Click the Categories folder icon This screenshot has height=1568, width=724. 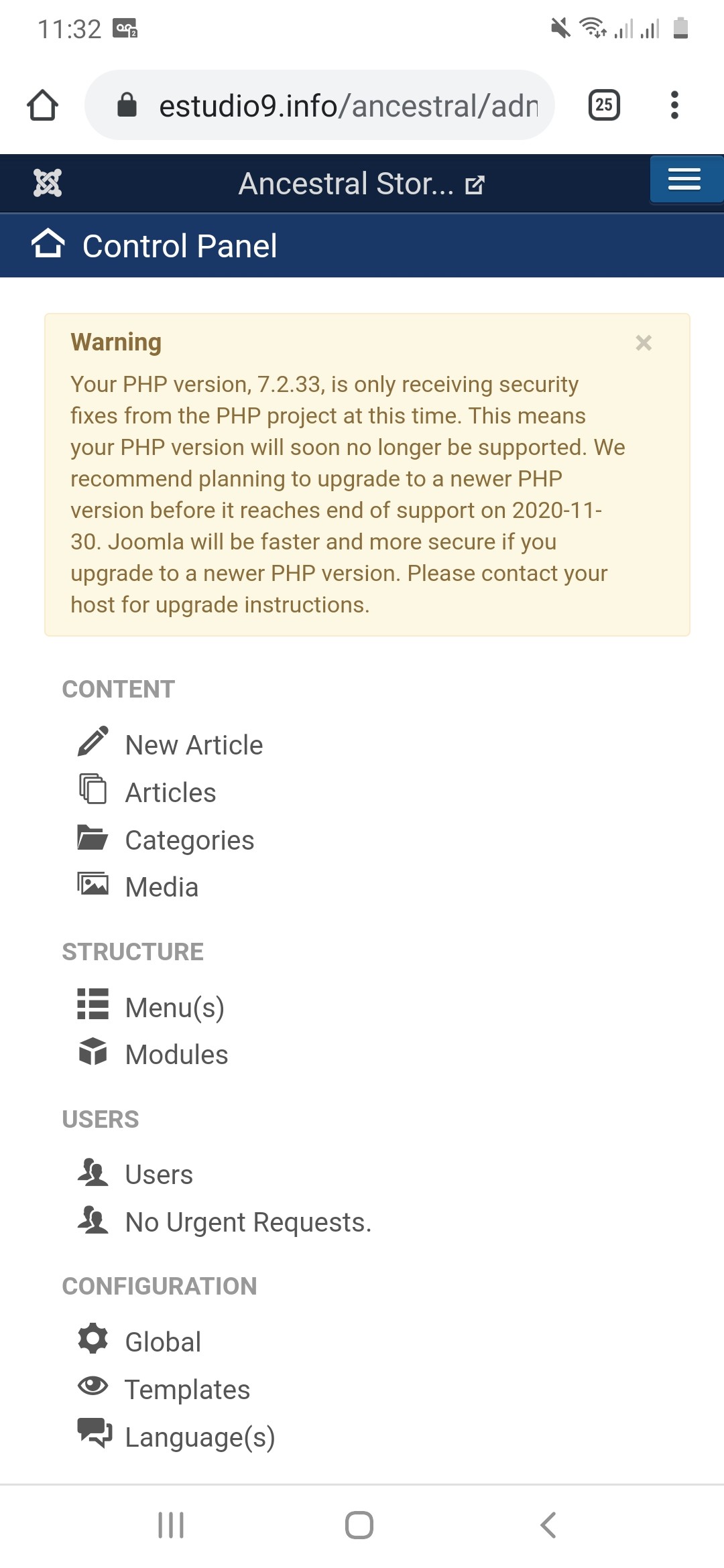[93, 837]
